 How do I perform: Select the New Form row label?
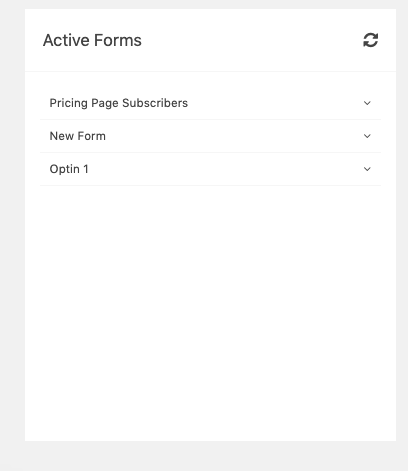[78, 136]
